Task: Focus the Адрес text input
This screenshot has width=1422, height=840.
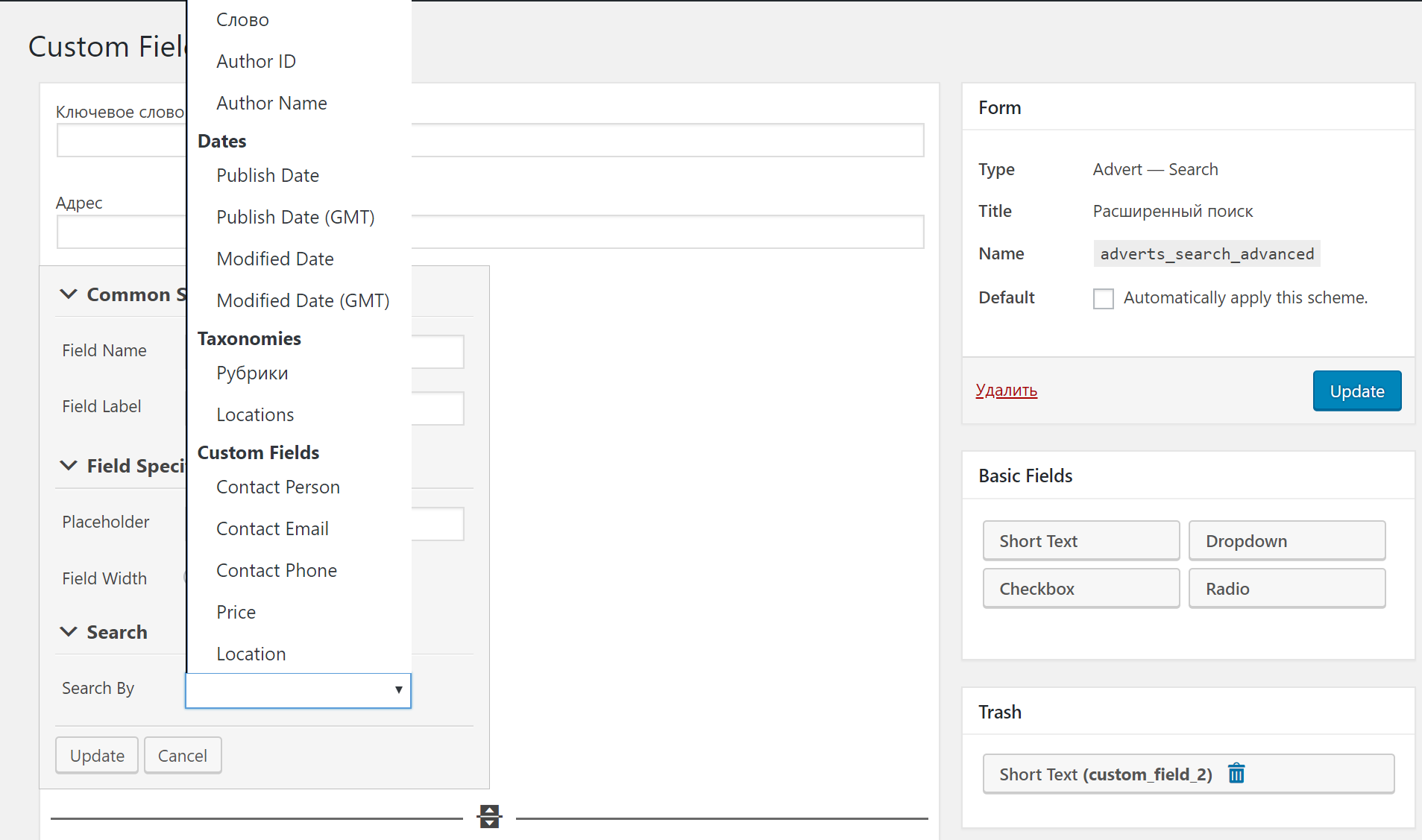Action: point(491,232)
